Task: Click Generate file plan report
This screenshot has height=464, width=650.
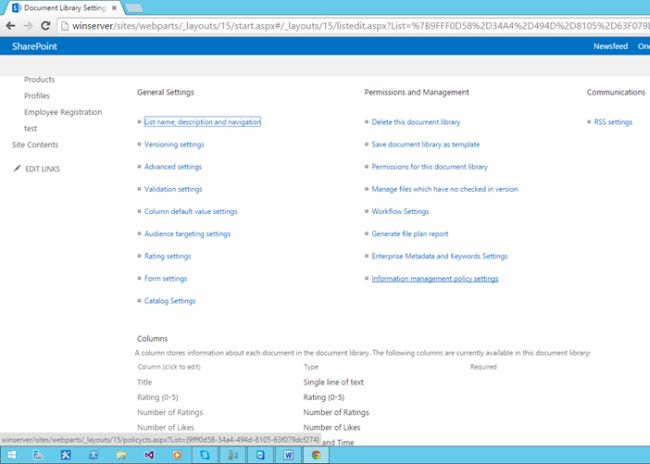Action: pyautogui.click(x=410, y=234)
